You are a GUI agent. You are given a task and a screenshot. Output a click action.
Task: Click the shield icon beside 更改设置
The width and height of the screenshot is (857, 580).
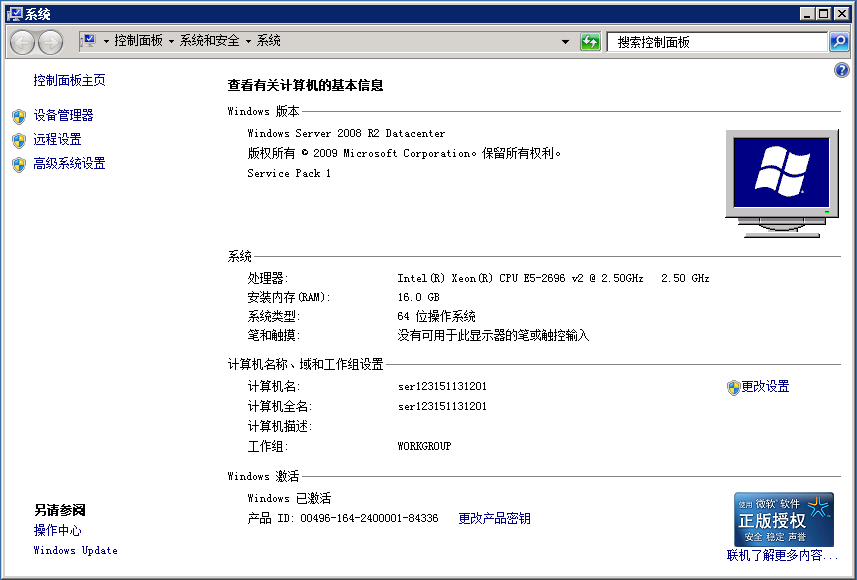734,387
